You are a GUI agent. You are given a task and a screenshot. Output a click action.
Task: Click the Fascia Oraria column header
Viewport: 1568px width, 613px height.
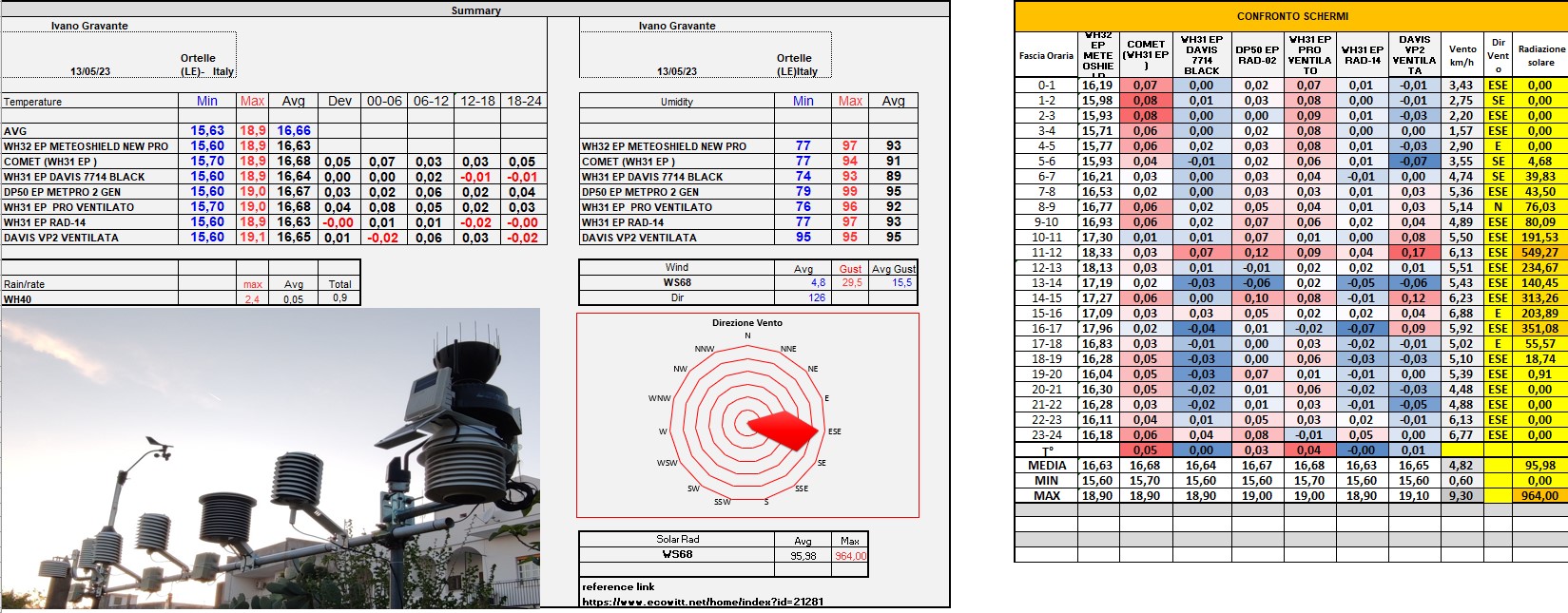[1046, 56]
